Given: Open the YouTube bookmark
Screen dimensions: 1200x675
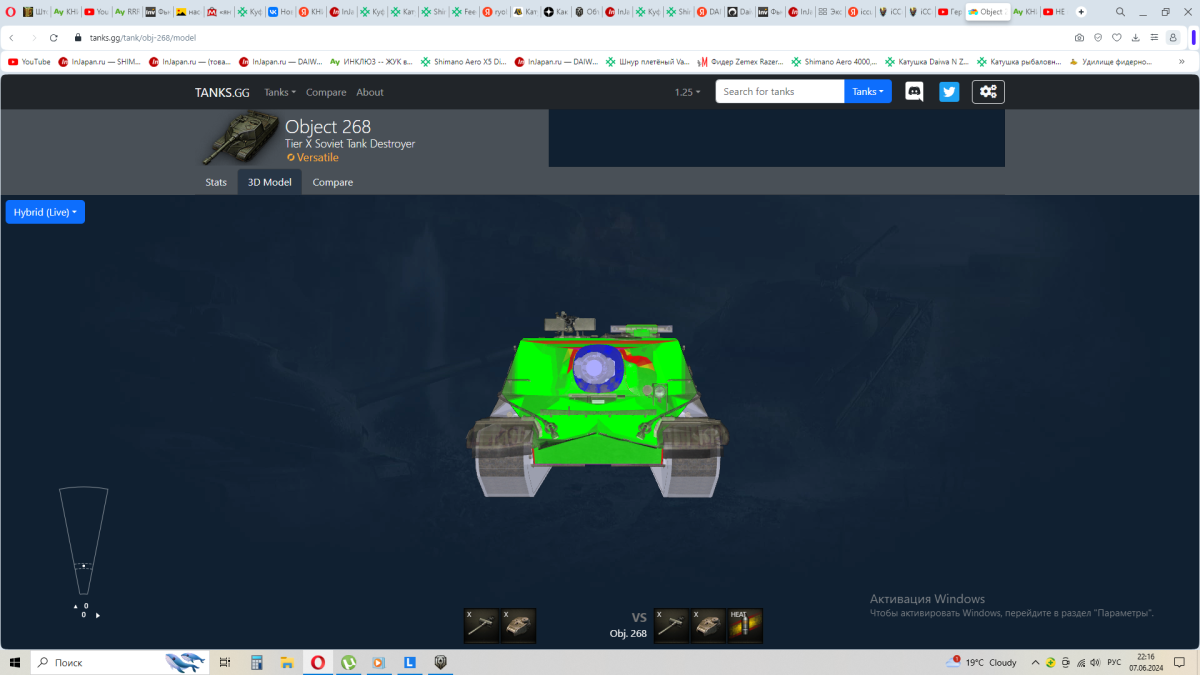Looking at the screenshot, I should (x=29, y=61).
